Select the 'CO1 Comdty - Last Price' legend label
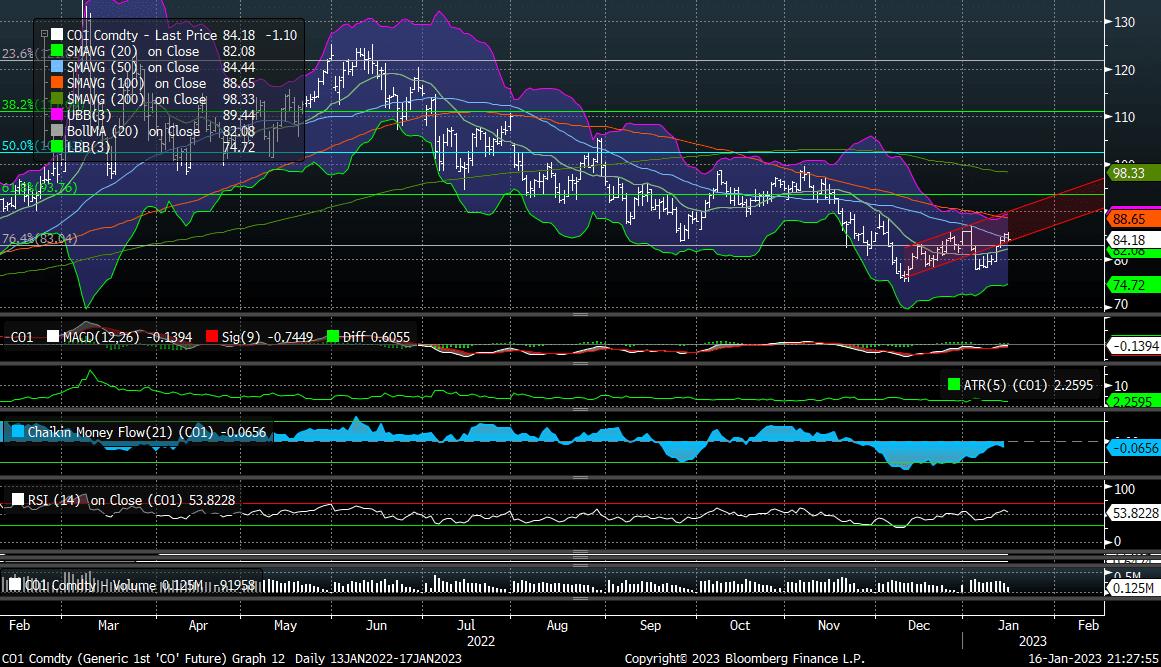 click(141, 35)
